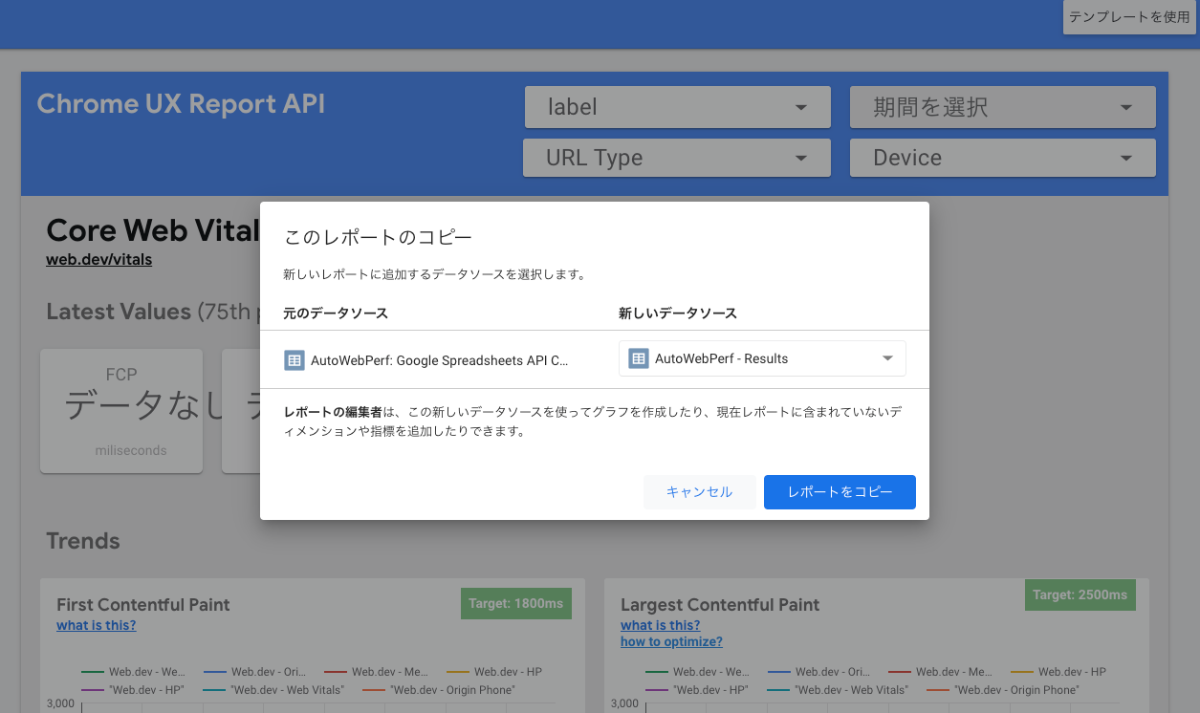Expand the Device dropdown
The width and height of the screenshot is (1200, 713).
click(1002, 158)
